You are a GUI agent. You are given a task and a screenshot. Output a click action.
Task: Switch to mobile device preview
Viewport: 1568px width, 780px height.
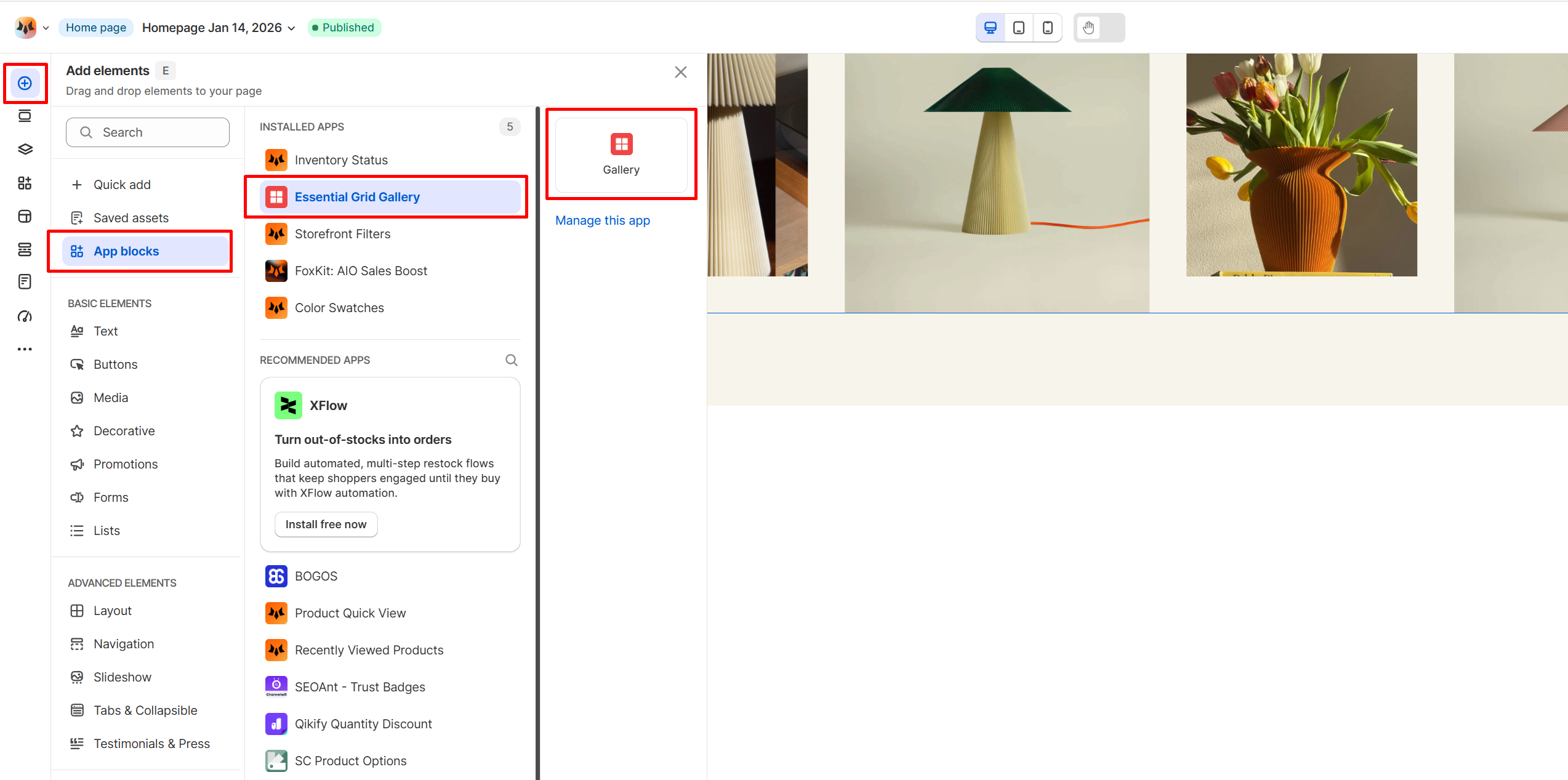coord(1047,28)
